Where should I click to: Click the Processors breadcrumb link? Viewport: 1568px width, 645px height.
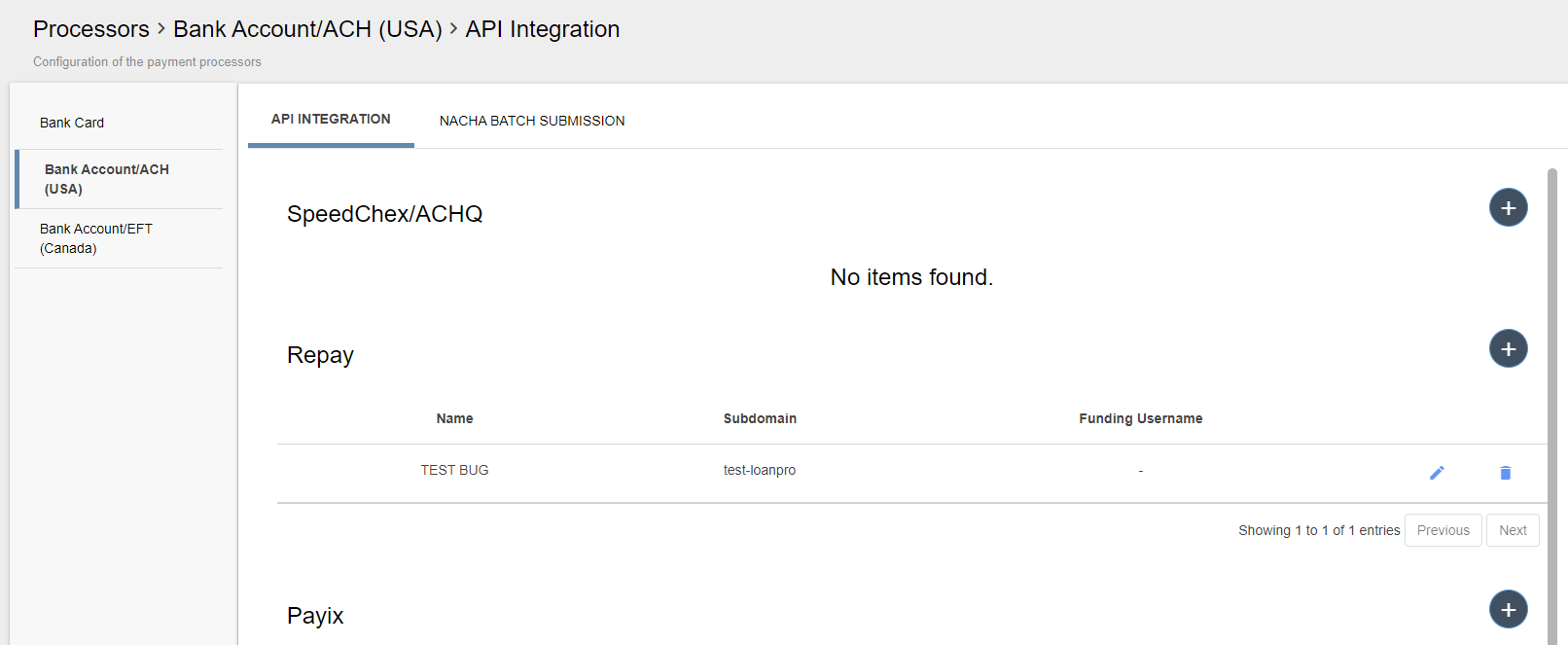pyautogui.click(x=91, y=29)
